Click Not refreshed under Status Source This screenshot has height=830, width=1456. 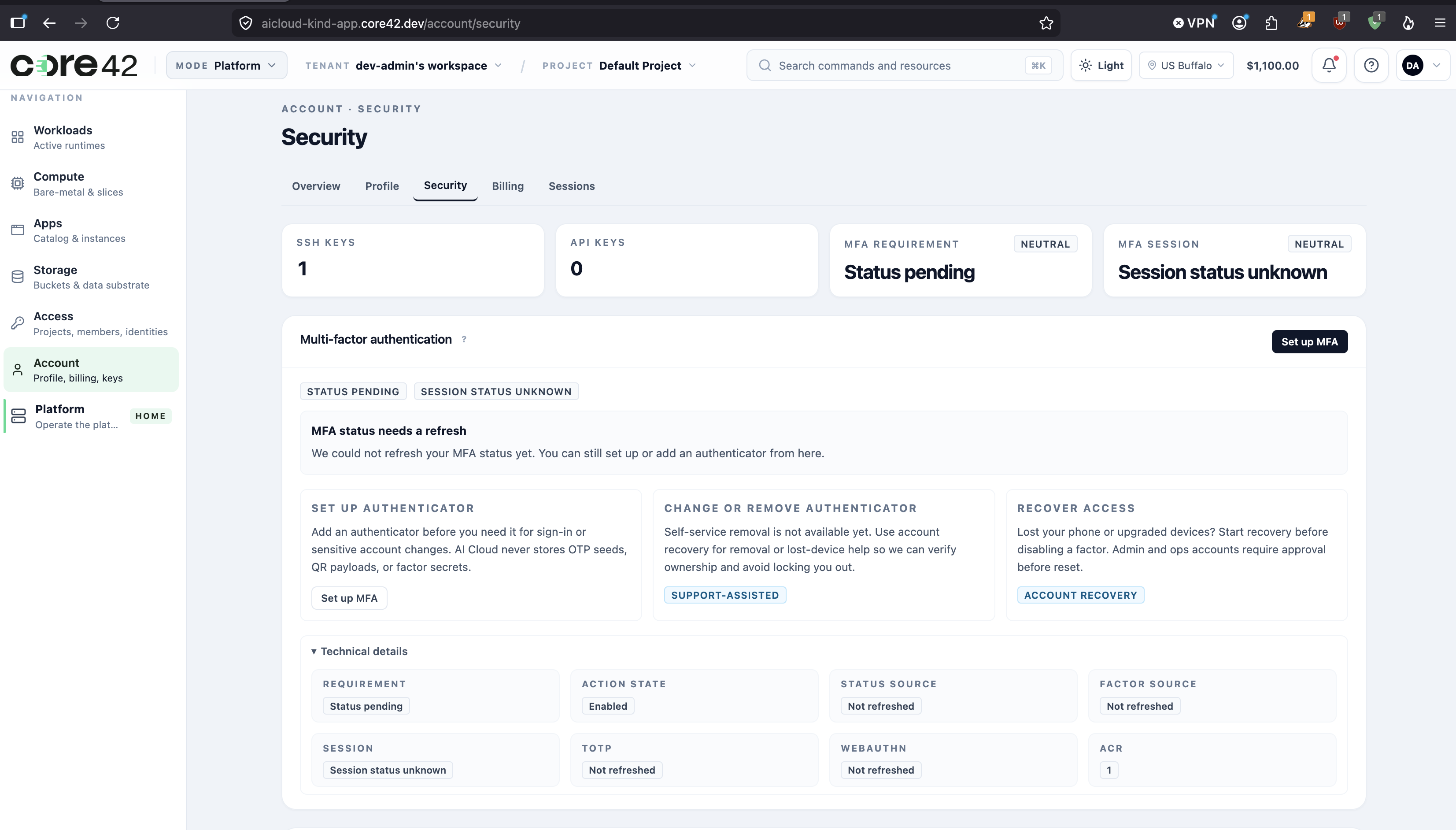pos(880,706)
